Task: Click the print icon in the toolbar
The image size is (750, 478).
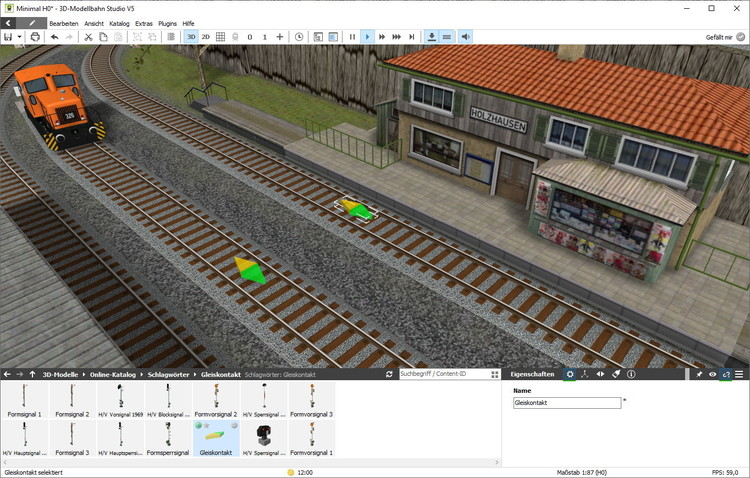Action: pos(35,37)
